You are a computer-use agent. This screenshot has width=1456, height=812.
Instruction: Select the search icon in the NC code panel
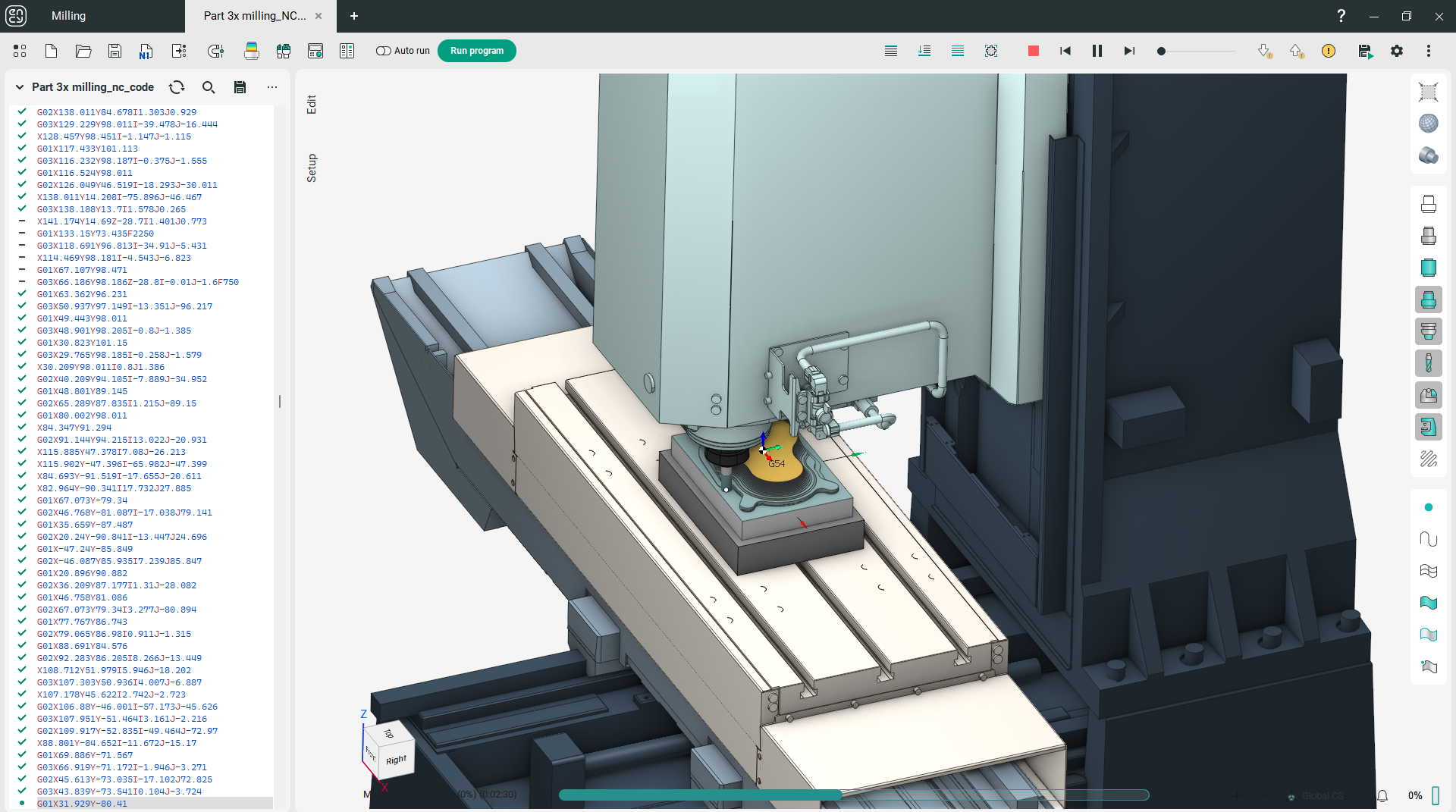coord(209,87)
